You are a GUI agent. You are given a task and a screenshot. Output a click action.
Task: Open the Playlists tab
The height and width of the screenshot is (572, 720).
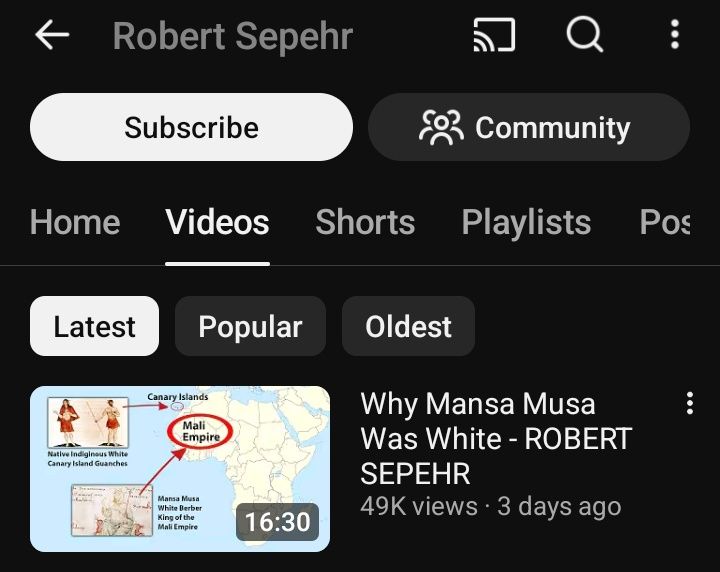526,222
